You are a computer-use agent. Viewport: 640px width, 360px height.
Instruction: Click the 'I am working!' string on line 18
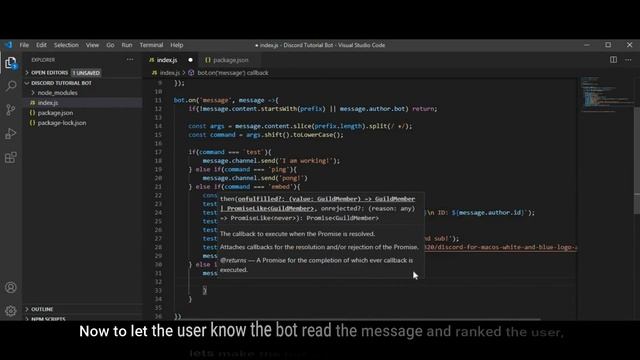pos(305,161)
